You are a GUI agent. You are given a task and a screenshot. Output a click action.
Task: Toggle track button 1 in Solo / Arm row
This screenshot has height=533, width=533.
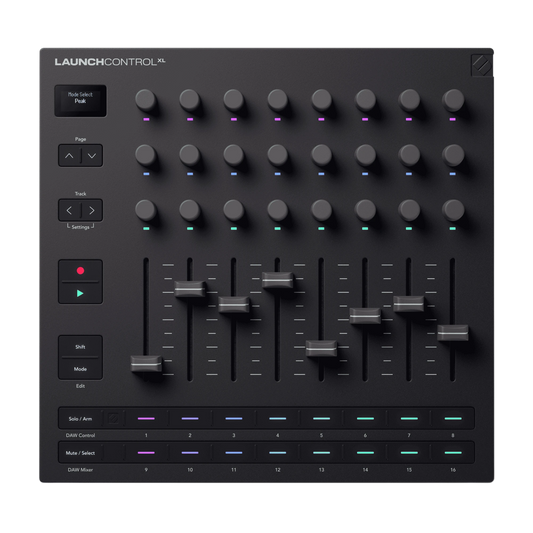(146, 418)
